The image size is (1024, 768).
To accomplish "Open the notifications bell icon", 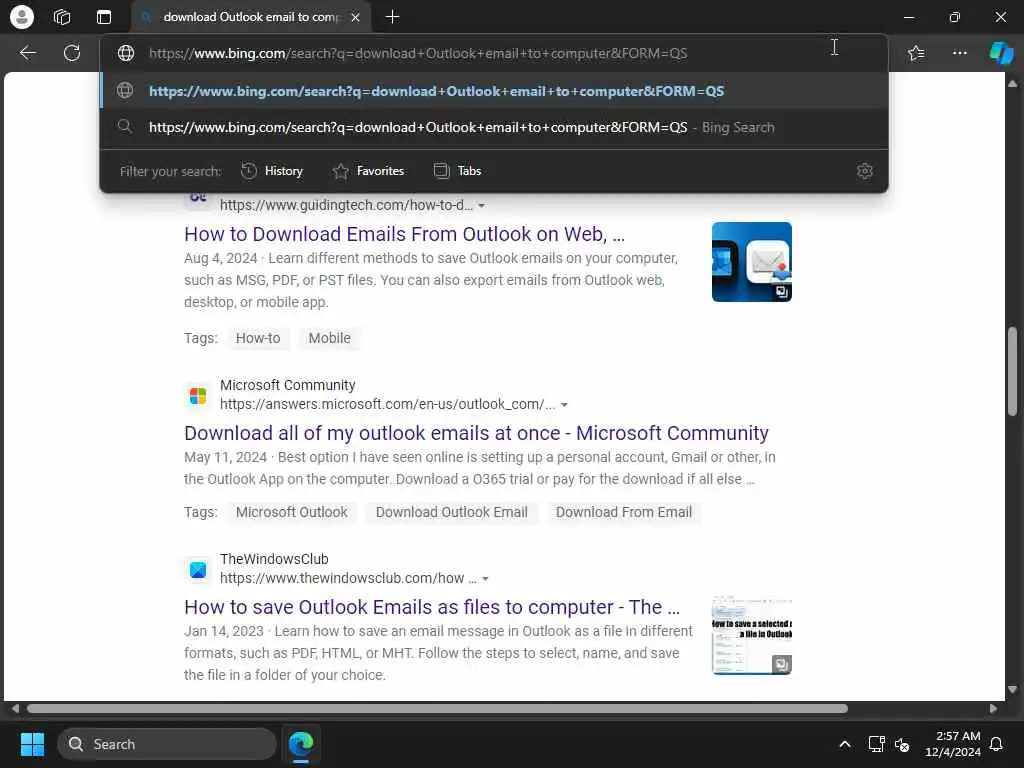I will [x=997, y=744].
